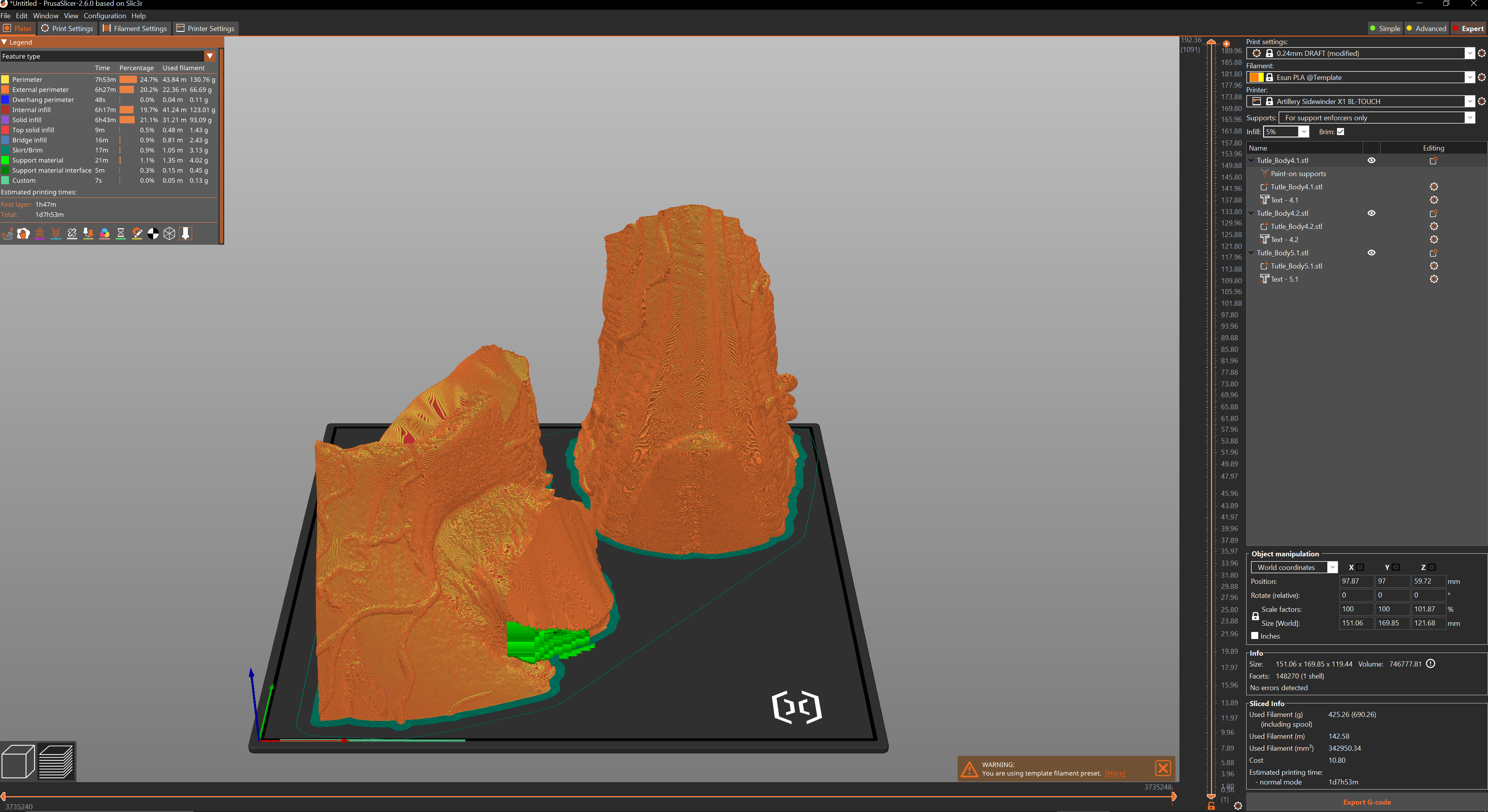Uncheck the Brim checkbox
Screen dimensions: 1488x812
tap(1341, 132)
